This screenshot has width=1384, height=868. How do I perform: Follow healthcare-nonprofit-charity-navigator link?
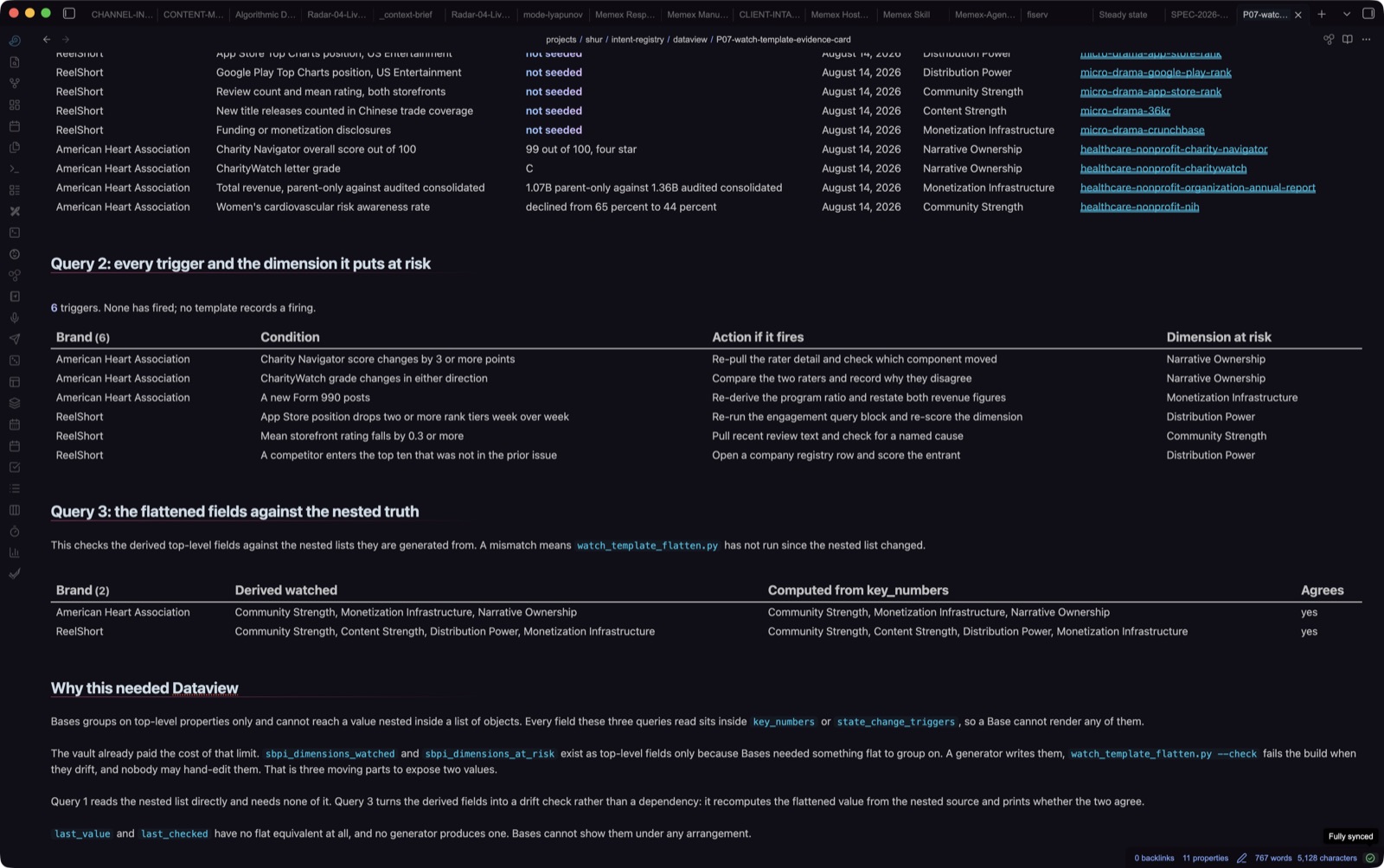1174,150
